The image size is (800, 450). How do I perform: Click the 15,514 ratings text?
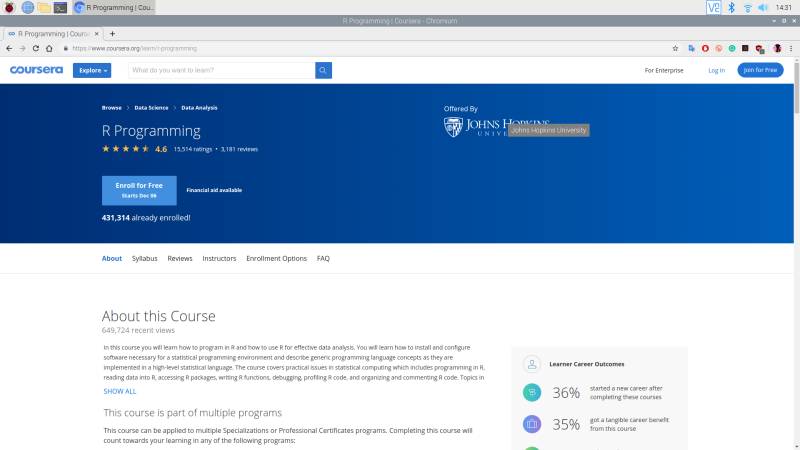pyautogui.click(x=192, y=149)
